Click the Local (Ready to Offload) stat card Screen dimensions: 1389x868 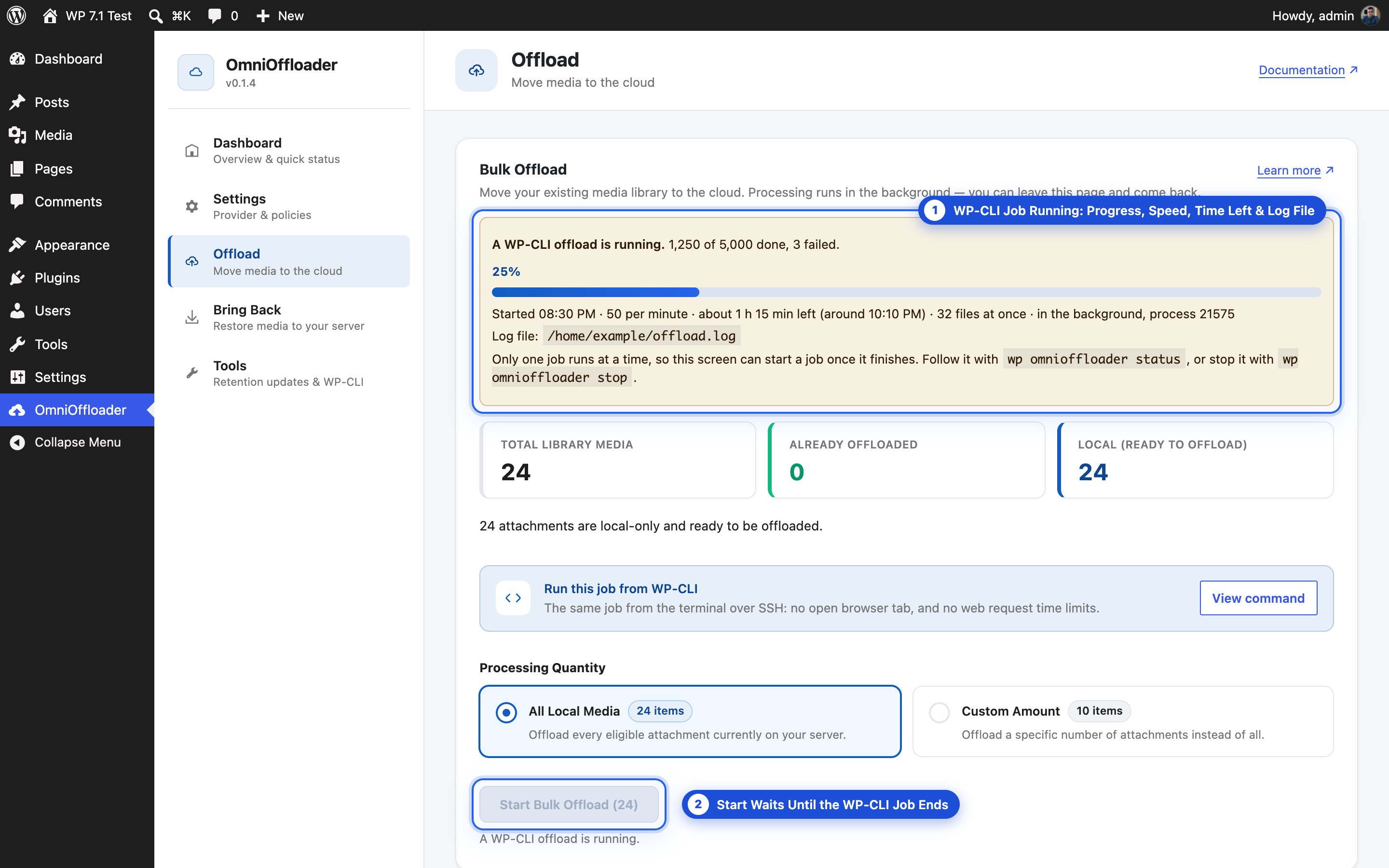point(1195,460)
